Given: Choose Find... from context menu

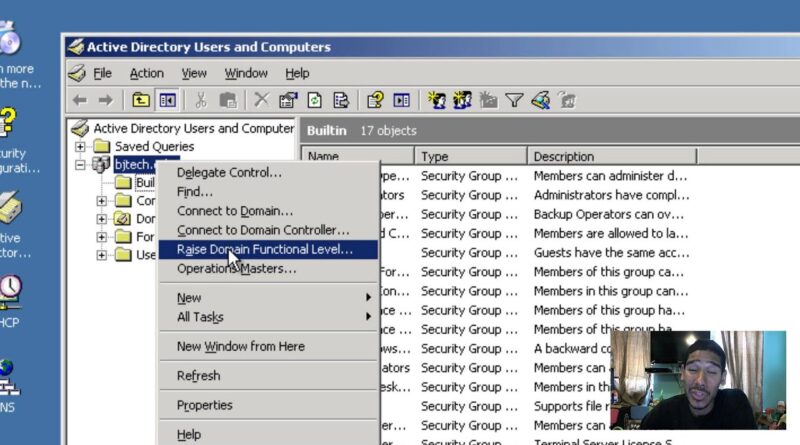Looking at the screenshot, I should [268, 192].
